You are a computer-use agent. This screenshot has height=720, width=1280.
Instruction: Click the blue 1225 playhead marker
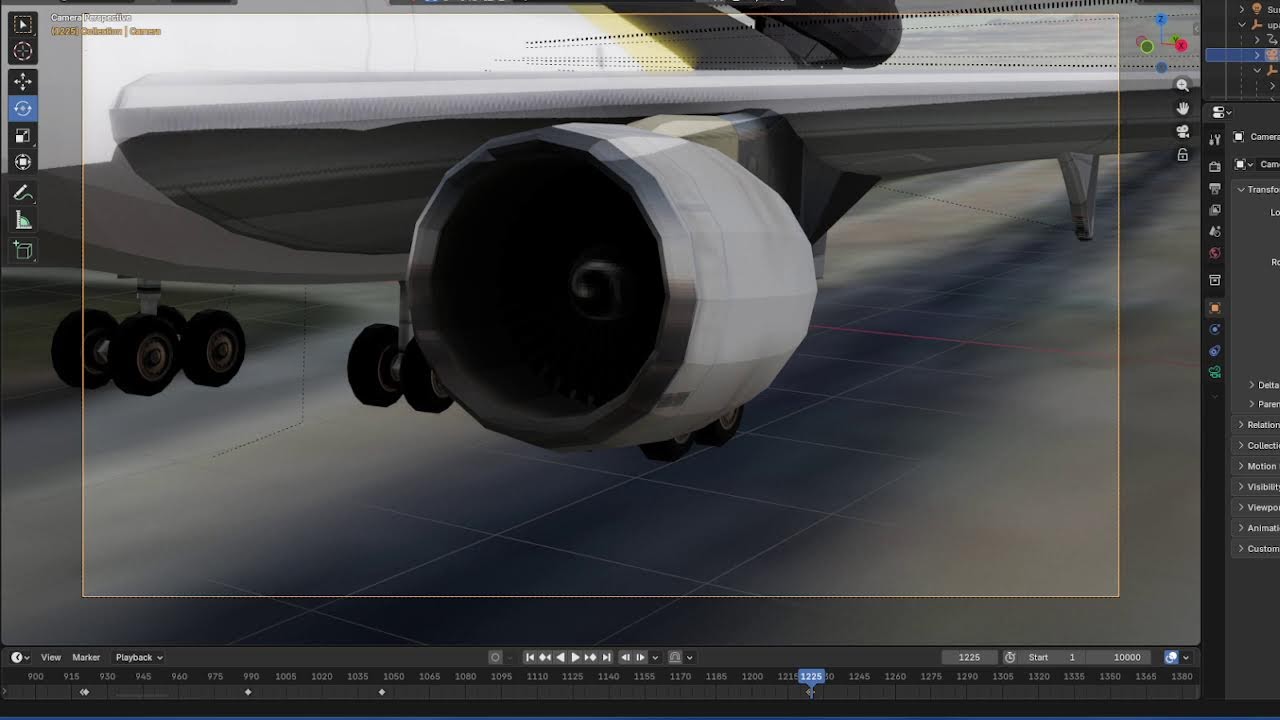point(811,677)
